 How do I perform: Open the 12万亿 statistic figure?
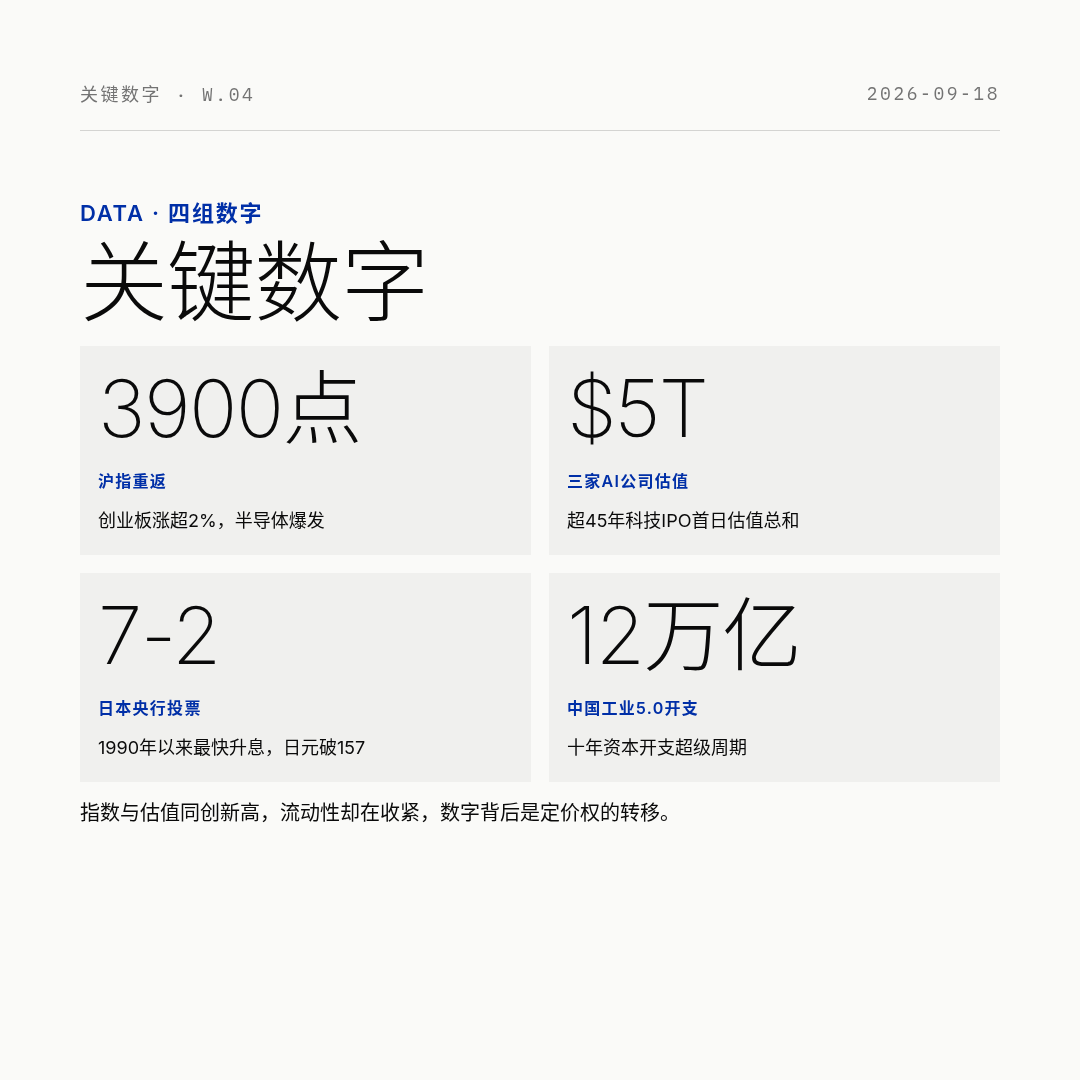click(683, 634)
